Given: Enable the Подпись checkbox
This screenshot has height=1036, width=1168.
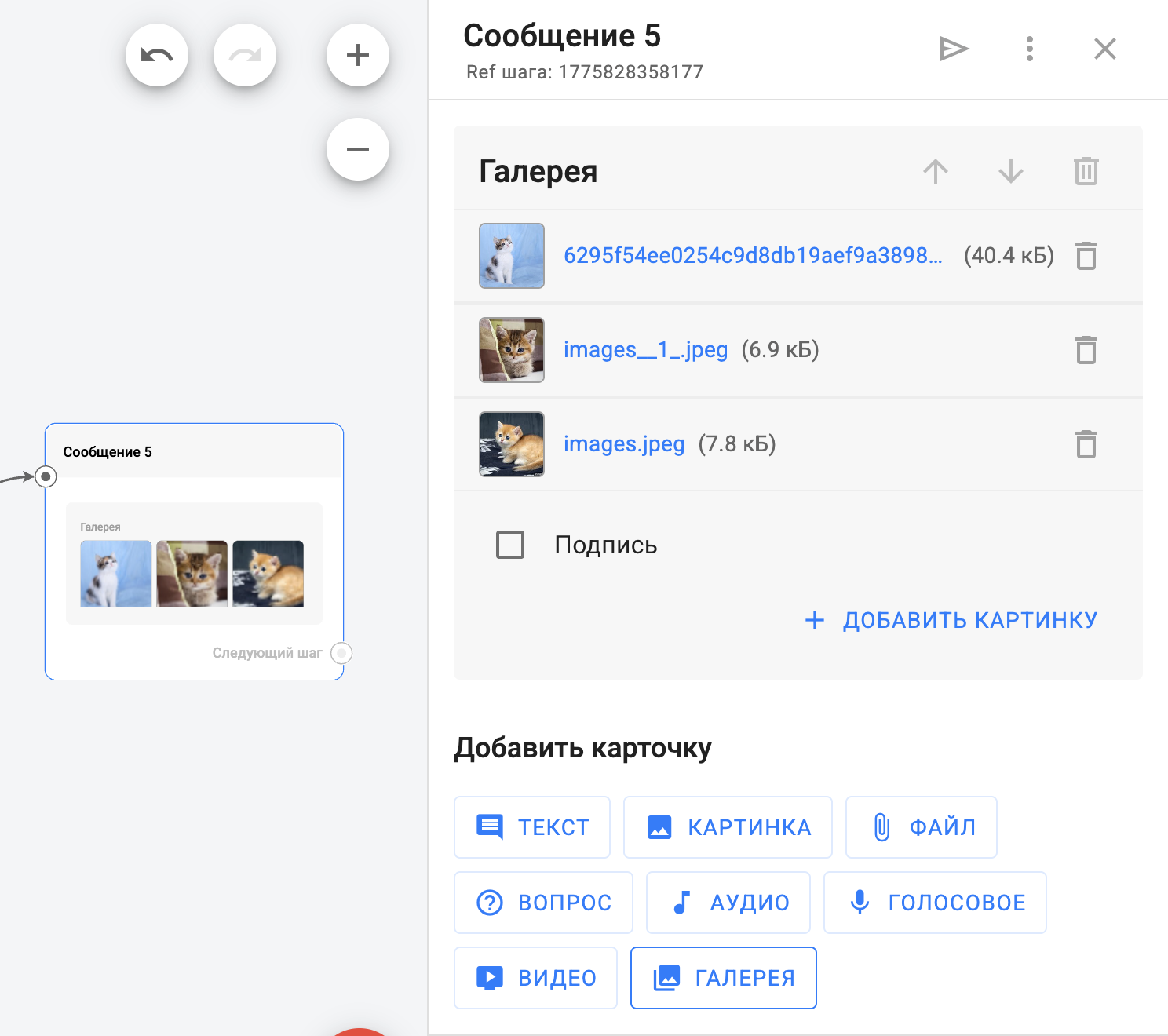Looking at the screenshot, I should coord(510,545).
